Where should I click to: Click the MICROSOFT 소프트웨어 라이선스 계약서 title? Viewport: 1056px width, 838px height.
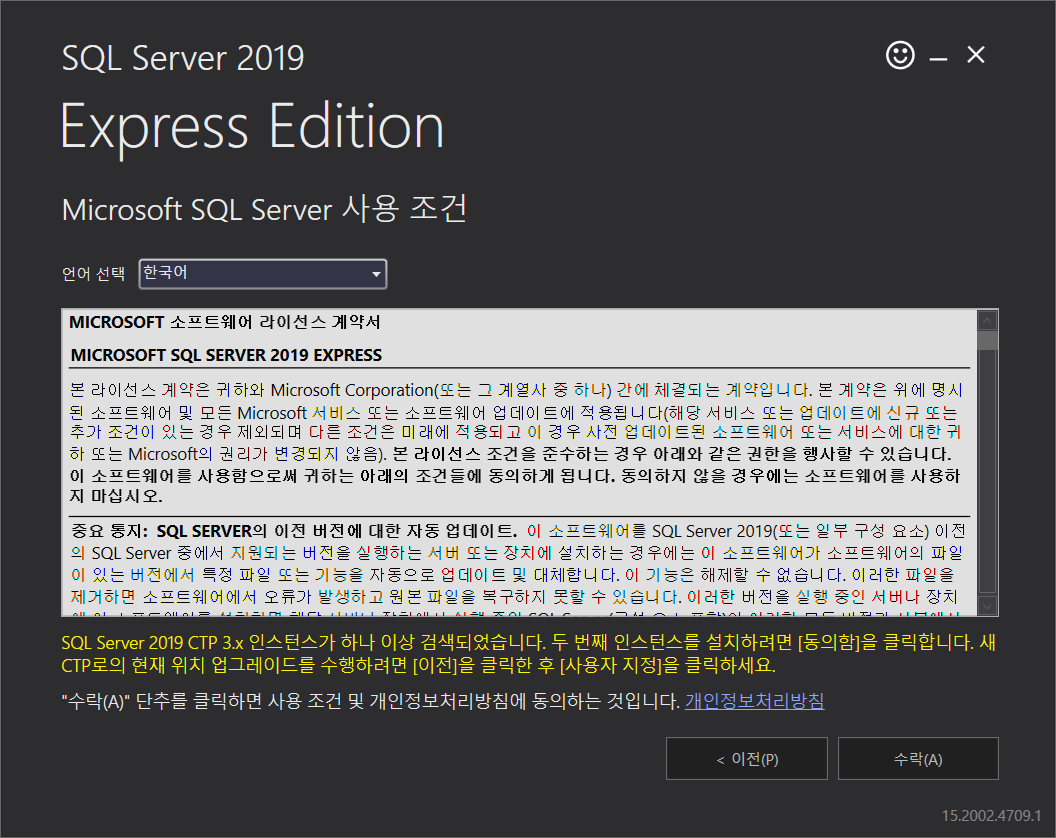point(225,322)
